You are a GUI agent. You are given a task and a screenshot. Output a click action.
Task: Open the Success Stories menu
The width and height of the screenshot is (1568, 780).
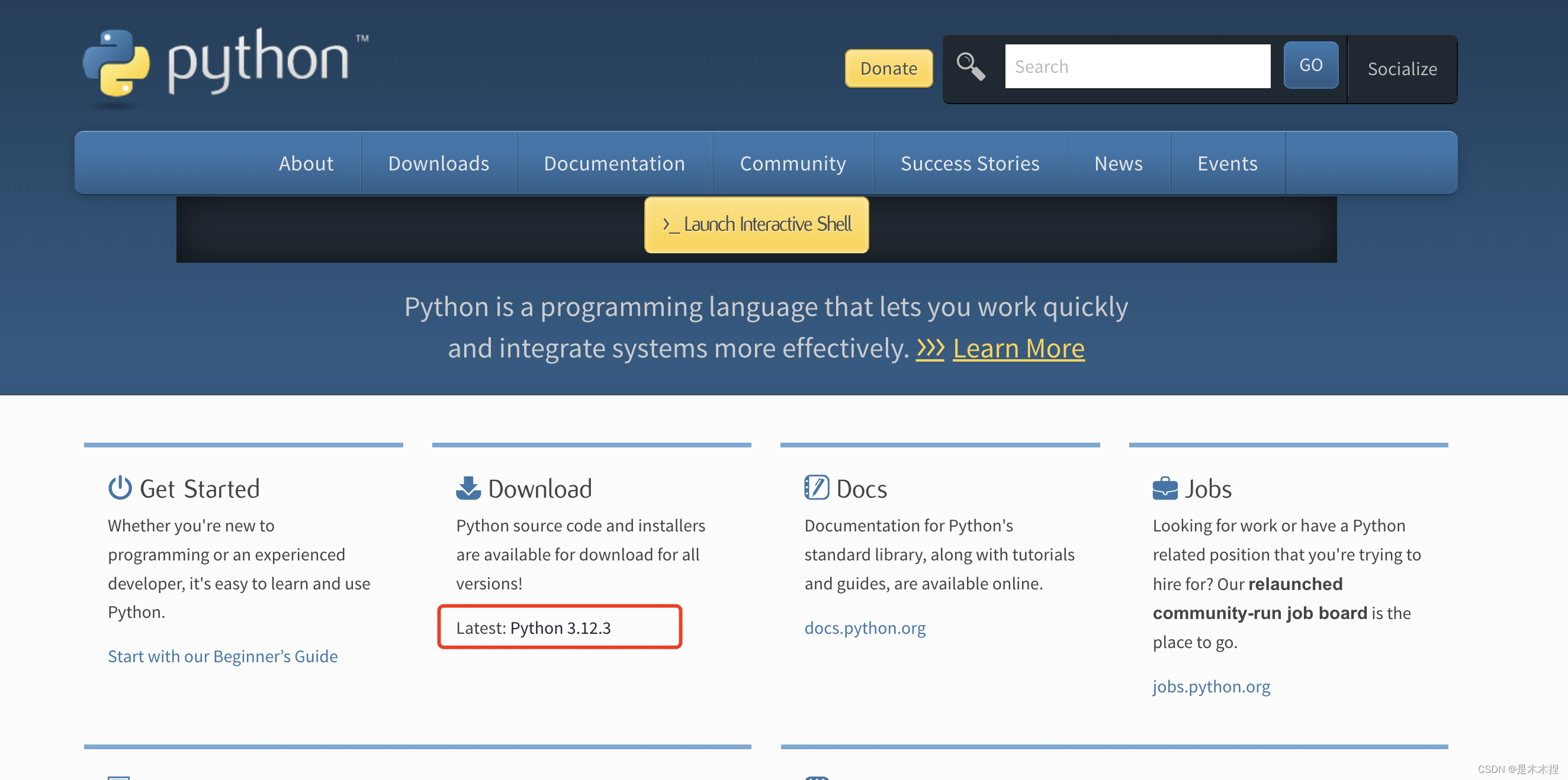970,163
